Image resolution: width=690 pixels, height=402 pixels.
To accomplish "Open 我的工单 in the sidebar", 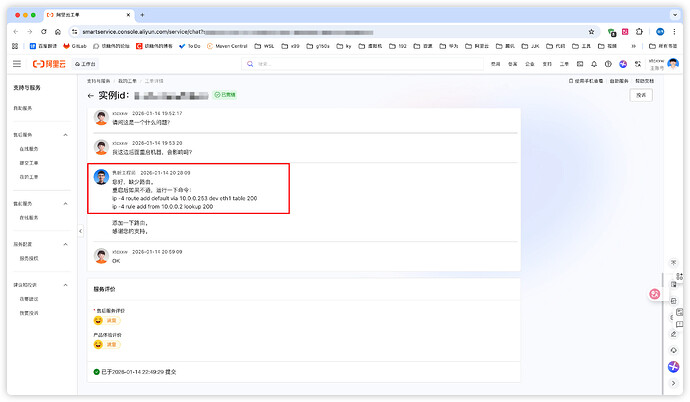I will (x=28, y=176).
